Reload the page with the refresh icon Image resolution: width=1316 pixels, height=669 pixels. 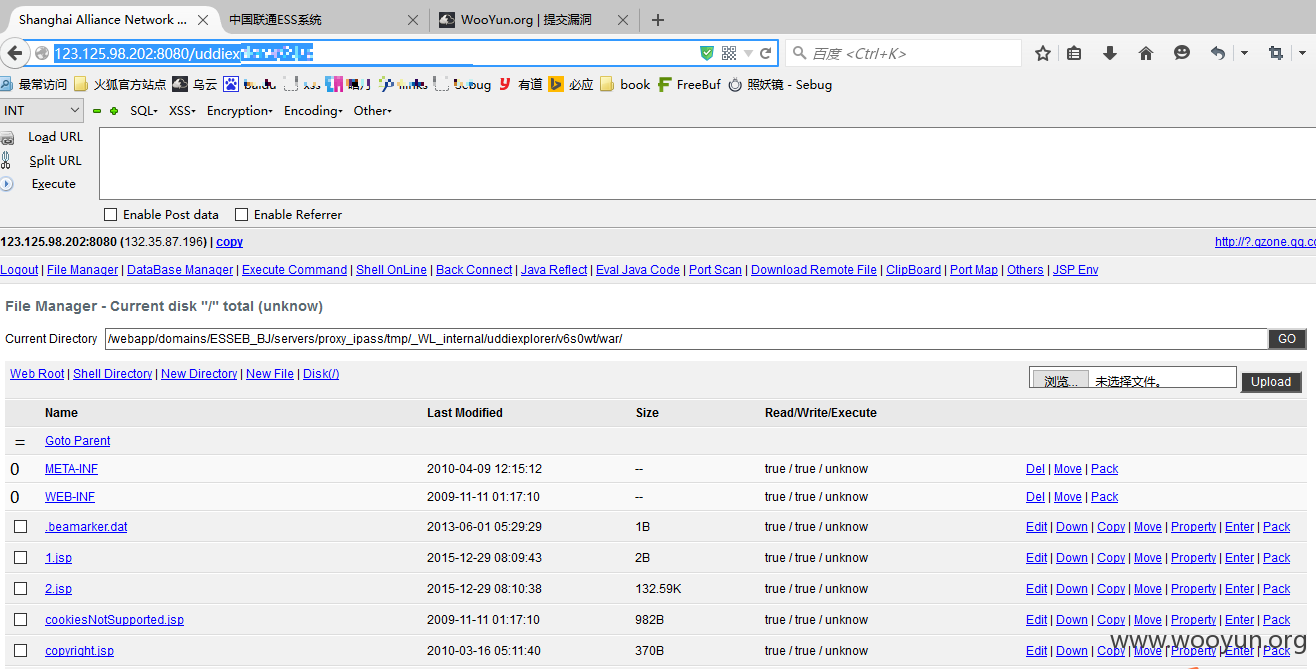[766, 53]
